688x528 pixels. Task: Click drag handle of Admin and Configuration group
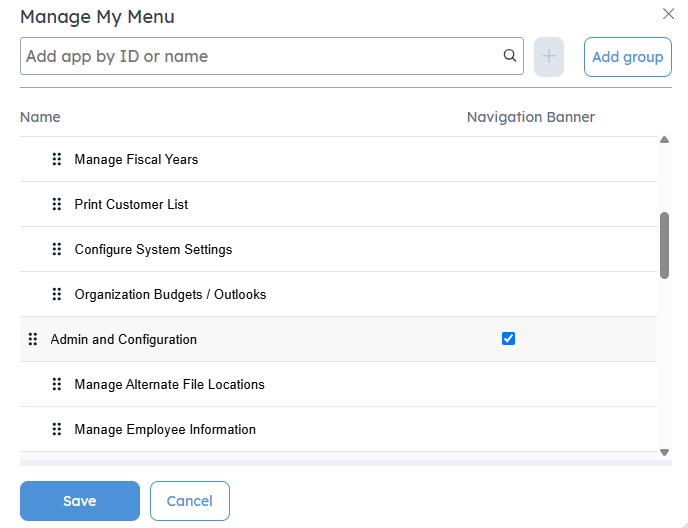tap(33, 339)
